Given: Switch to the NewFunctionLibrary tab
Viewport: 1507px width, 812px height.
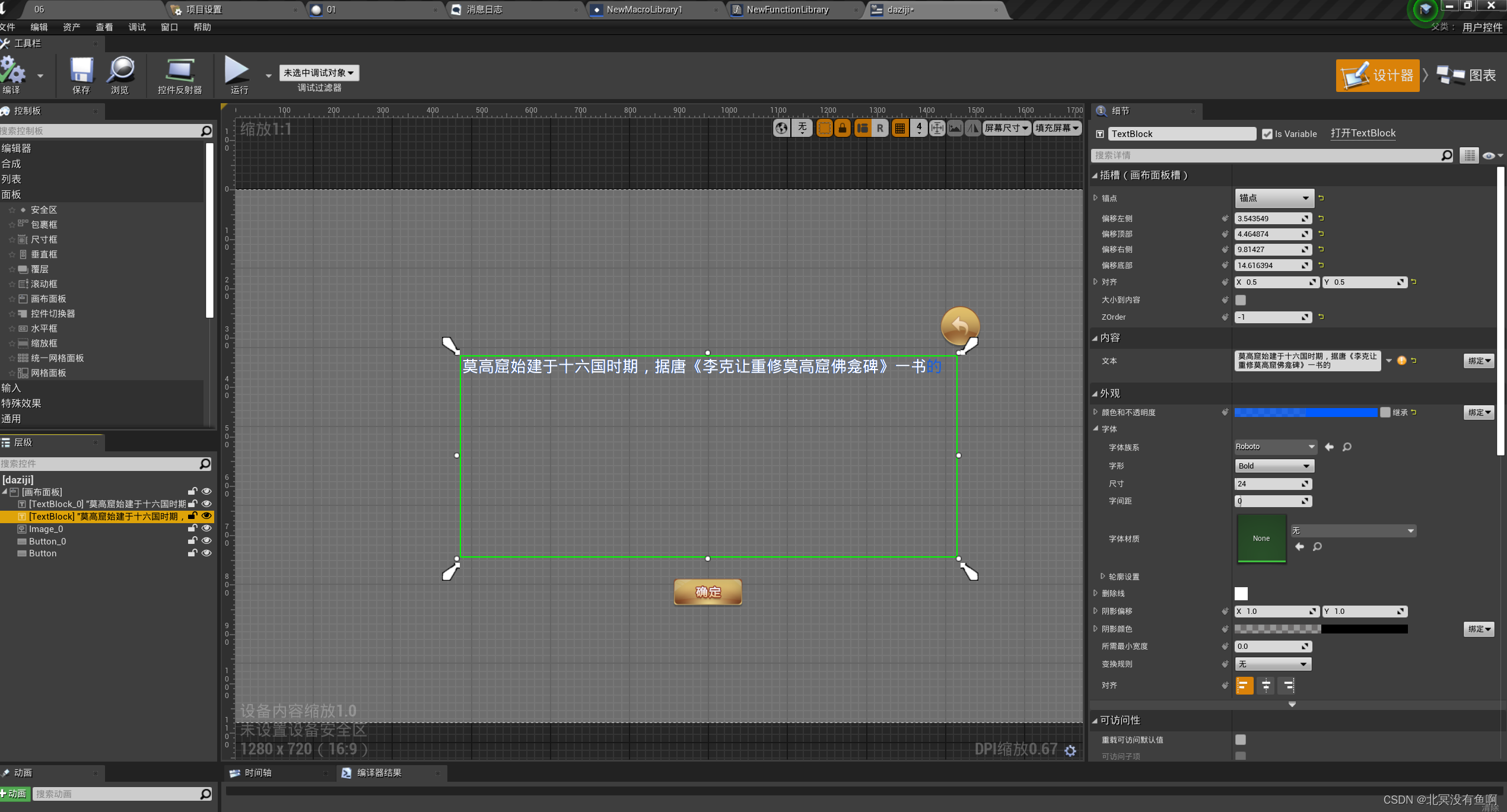Looking at the screenshot, I should (x=787, y=9).
